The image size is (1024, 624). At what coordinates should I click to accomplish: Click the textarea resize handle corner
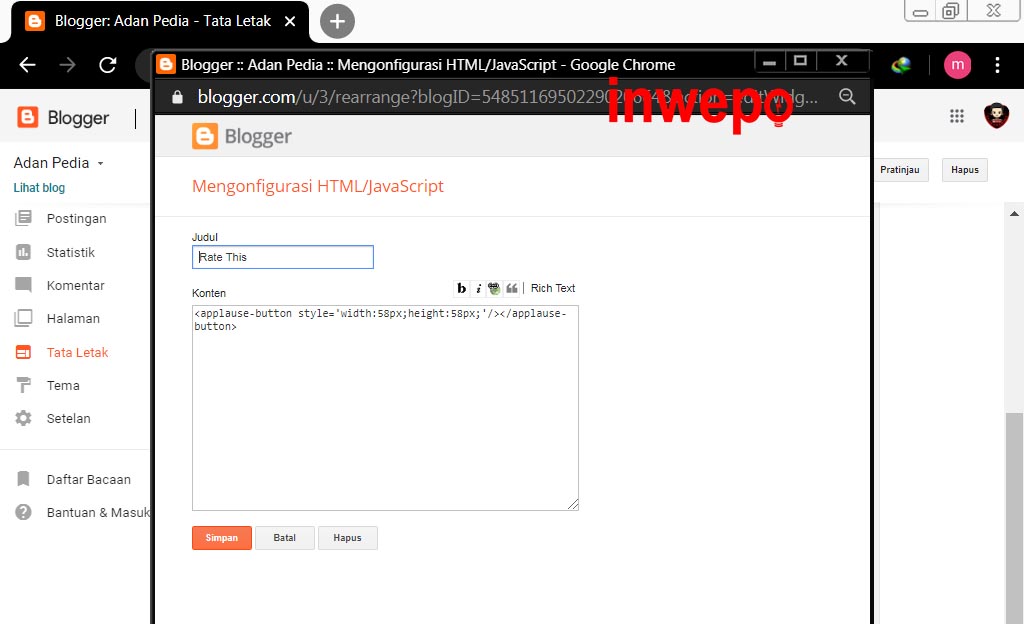coord(573,504)
